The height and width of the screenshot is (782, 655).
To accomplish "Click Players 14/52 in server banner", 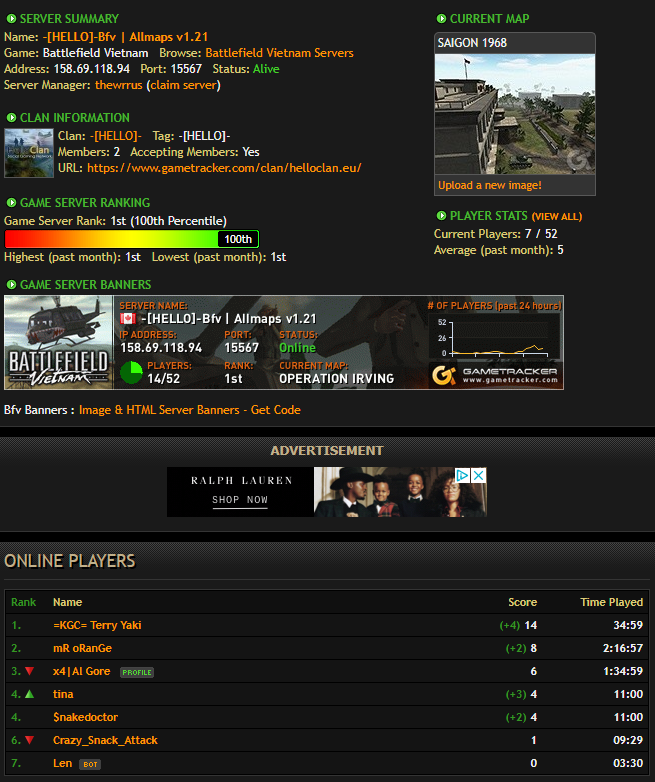I will [x=164, y=379].
